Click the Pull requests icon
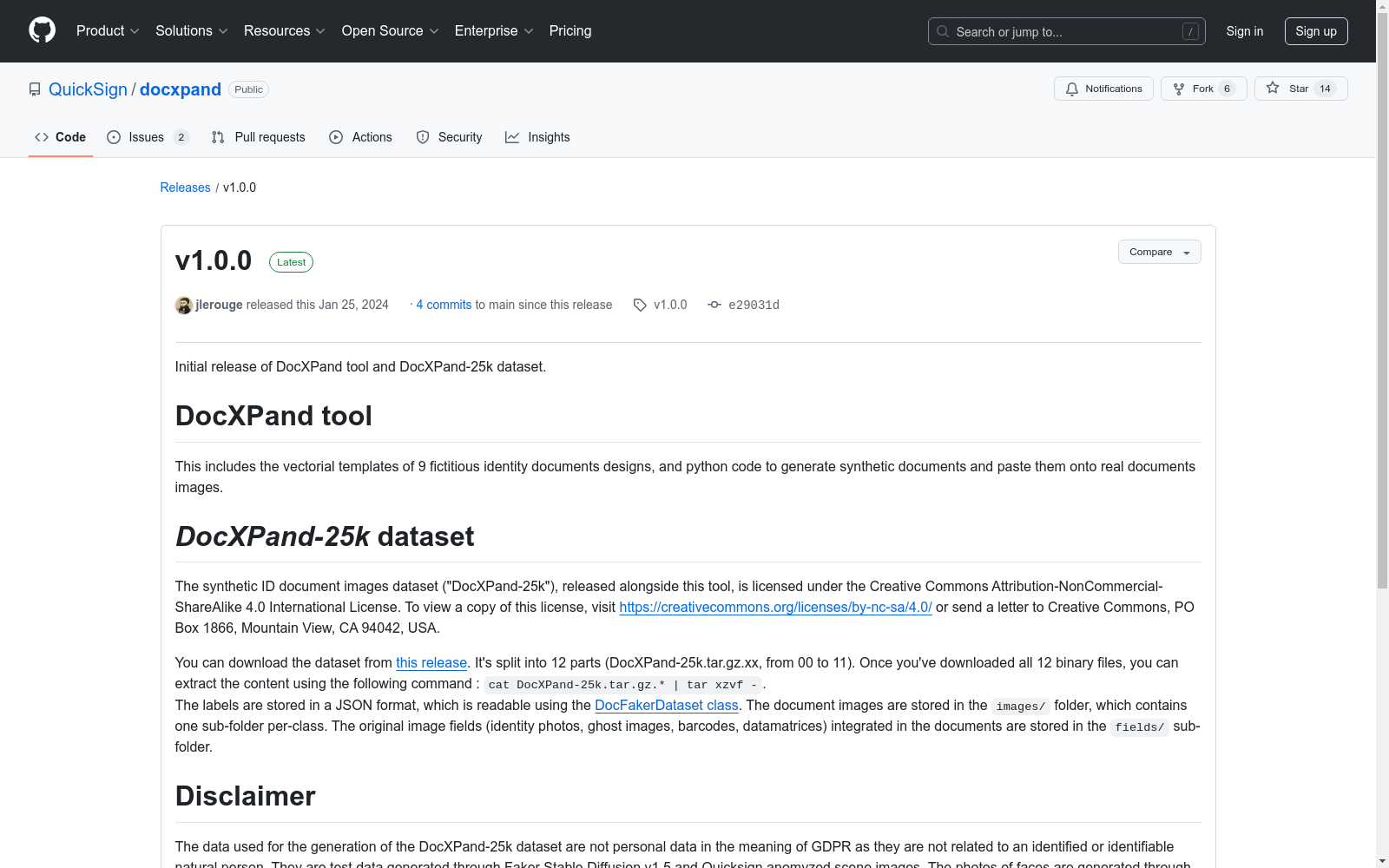This screenshot has width=1389, height=868. [x=218, y=137]
